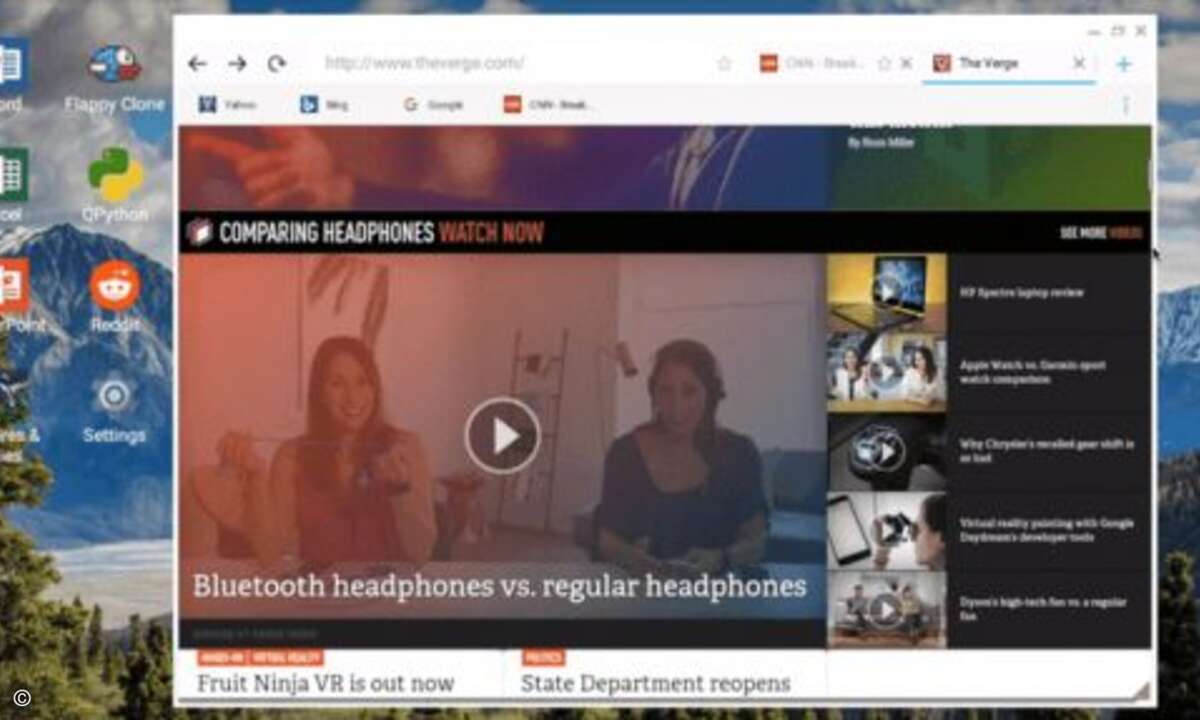Image resolution: width=1200 pixels, height=720 pixels.
Task: Reload the page with the refresh icon
Action: pyautogui.click(x=276, y=64)
